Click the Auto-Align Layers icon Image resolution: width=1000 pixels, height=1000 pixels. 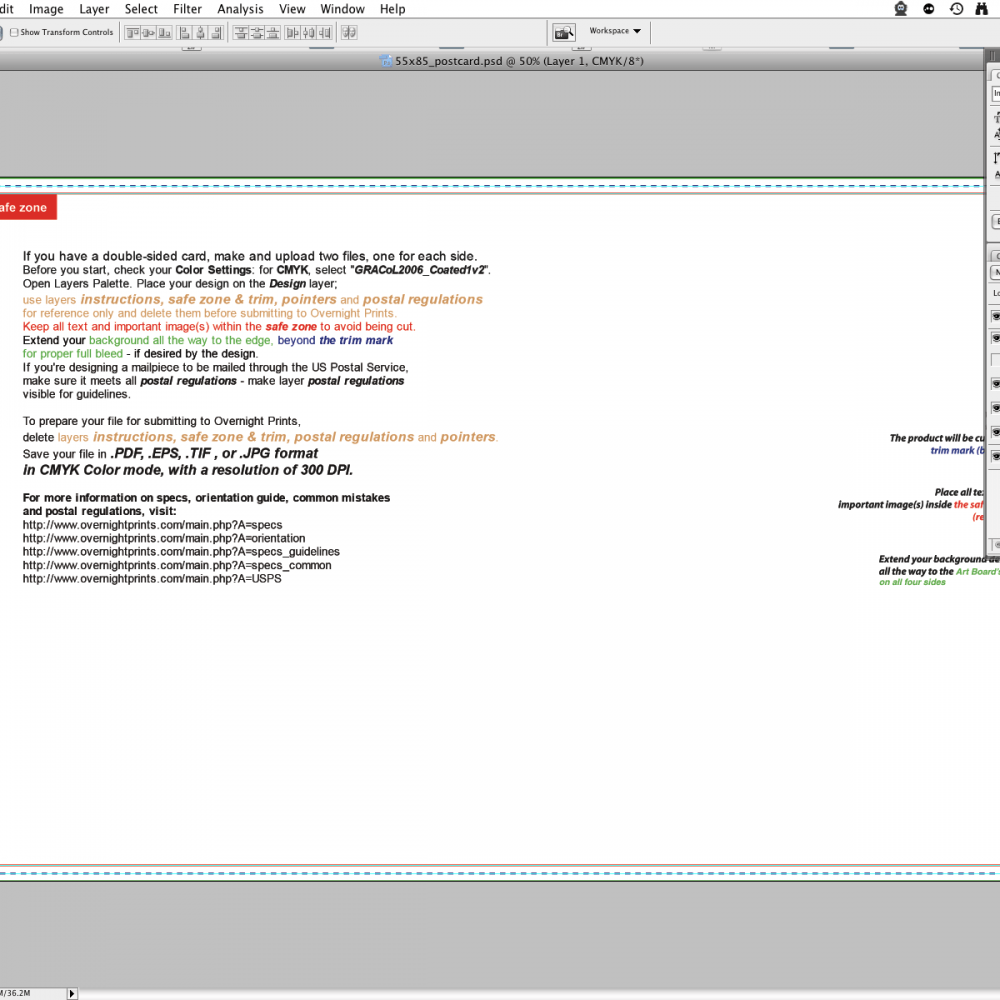tap(348, 32)
